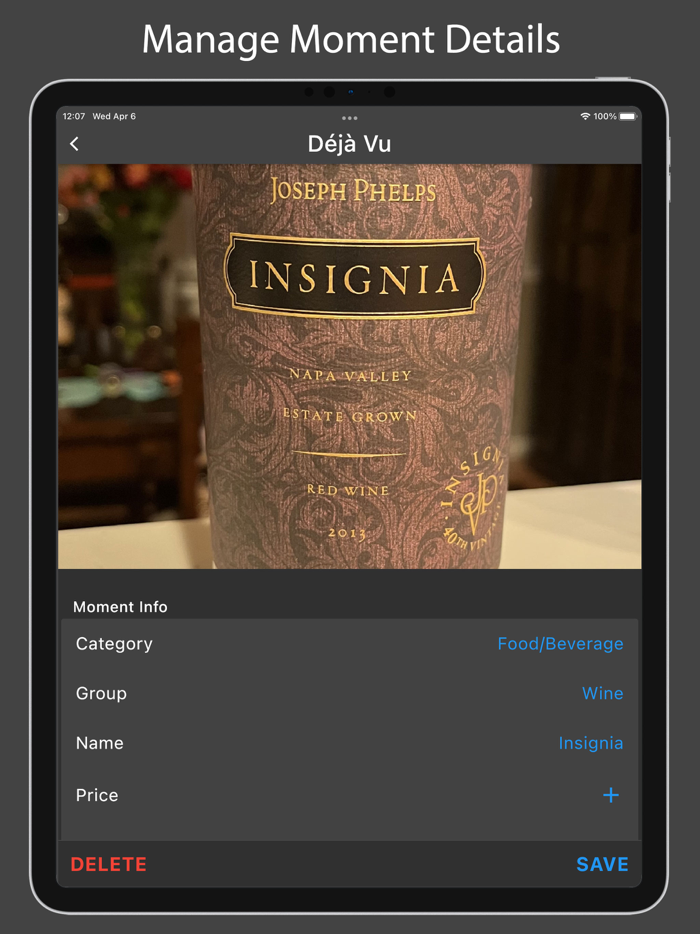
Task: Select the Group row
Action: tap(350, 693)
